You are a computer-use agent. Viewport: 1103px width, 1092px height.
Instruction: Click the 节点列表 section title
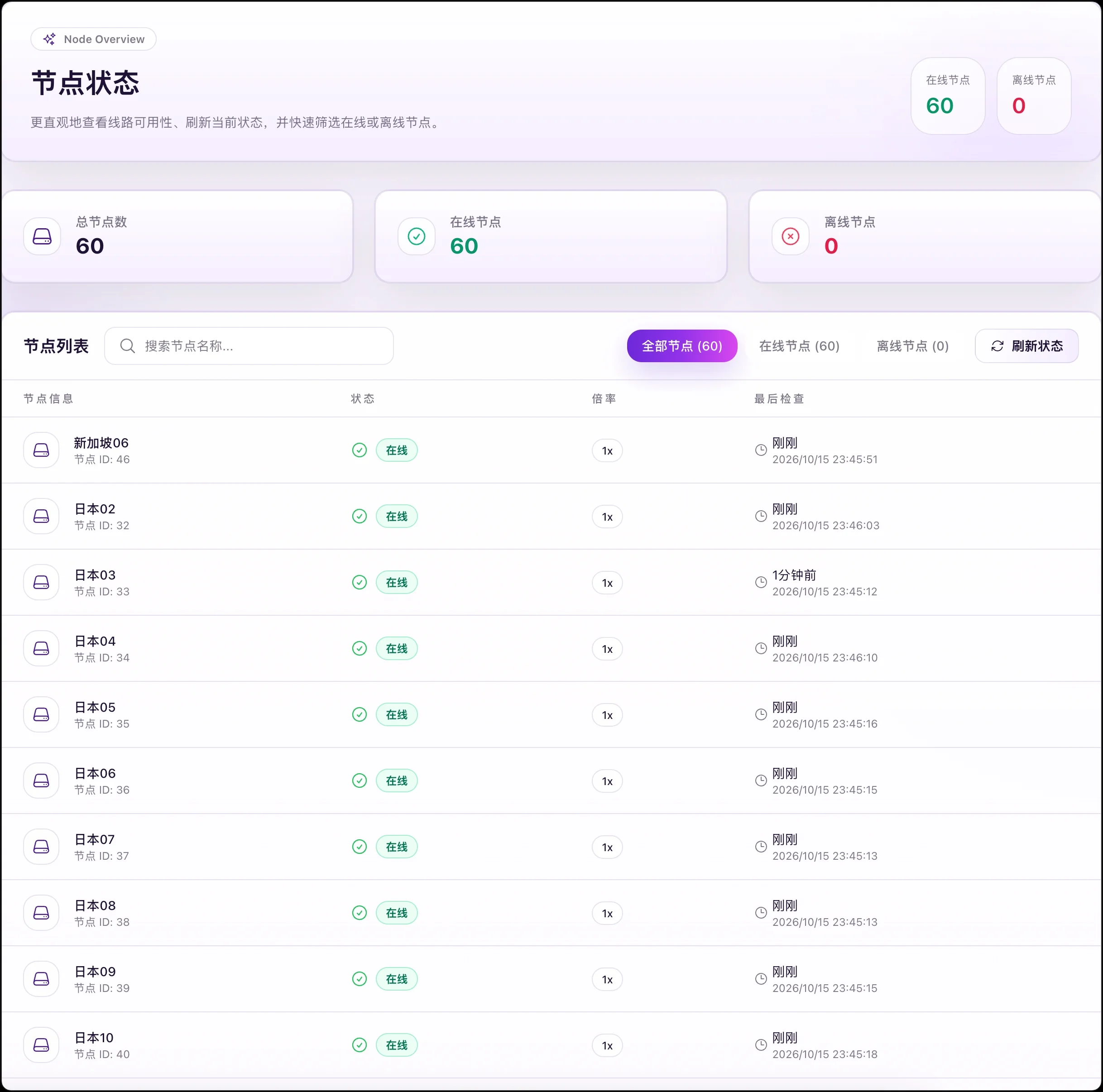pos(57,346)
